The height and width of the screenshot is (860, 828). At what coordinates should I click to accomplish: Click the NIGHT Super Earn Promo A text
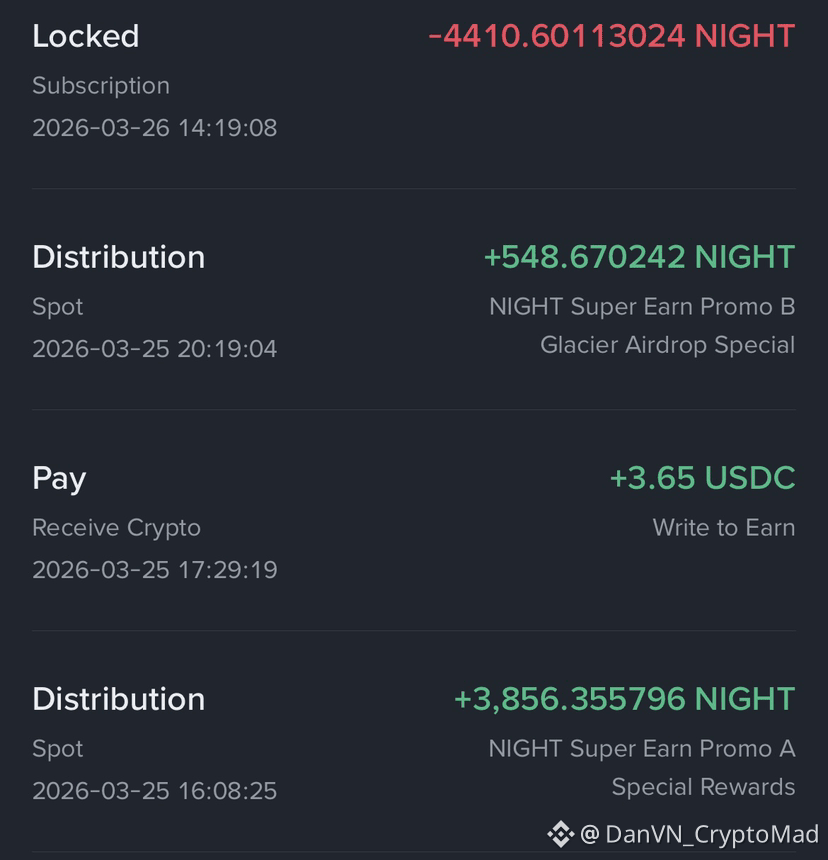(x=642, y=749)
